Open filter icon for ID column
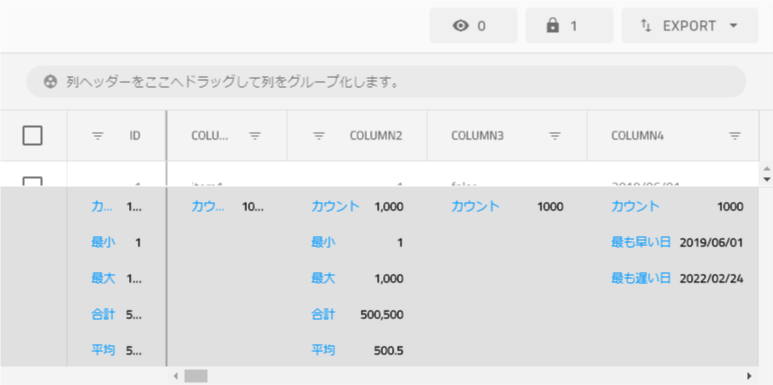773x385 pixels. pyautogui.click(x=98, y=136)
